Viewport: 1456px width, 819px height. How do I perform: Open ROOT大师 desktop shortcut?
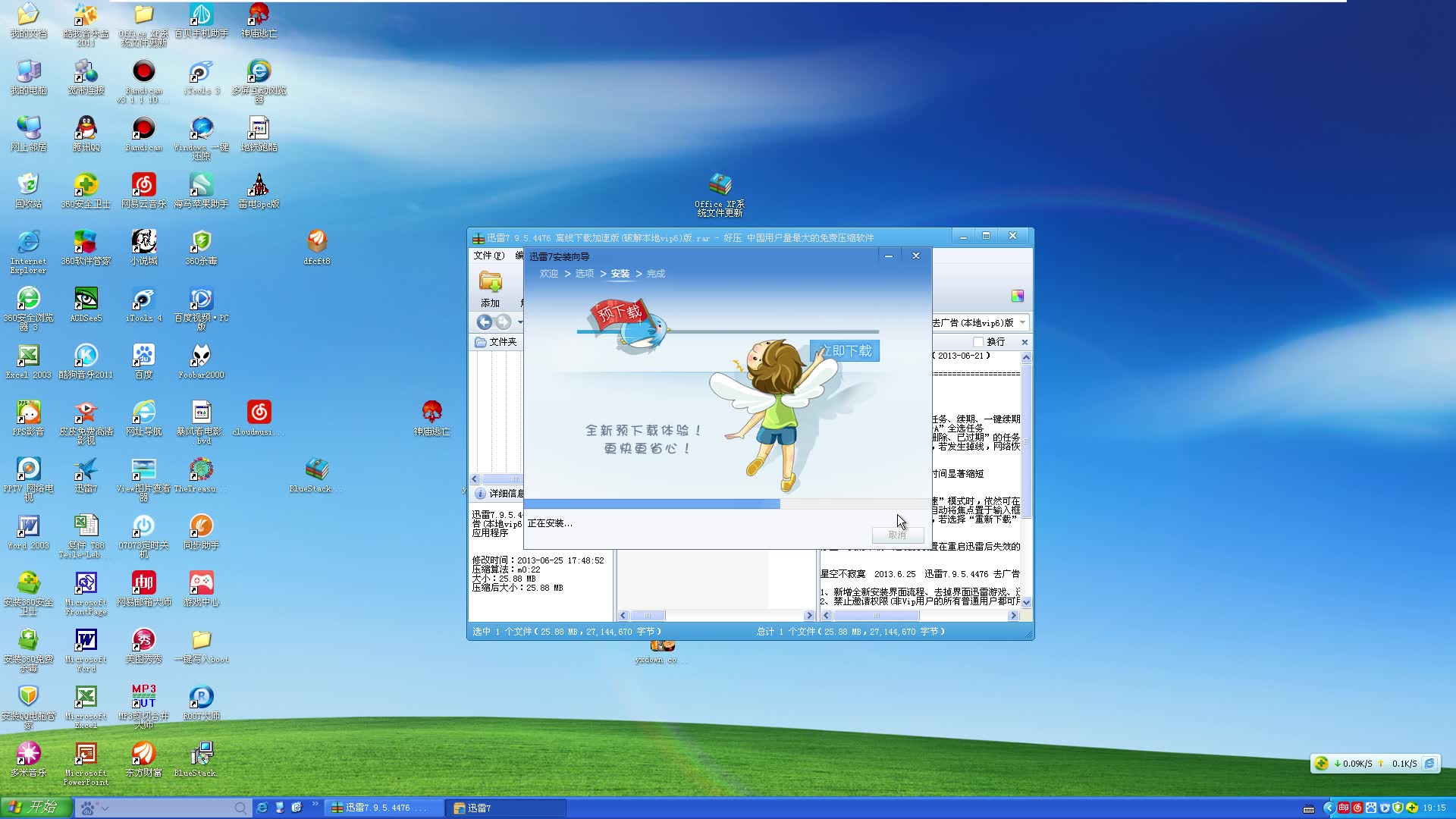pos(201,703)
